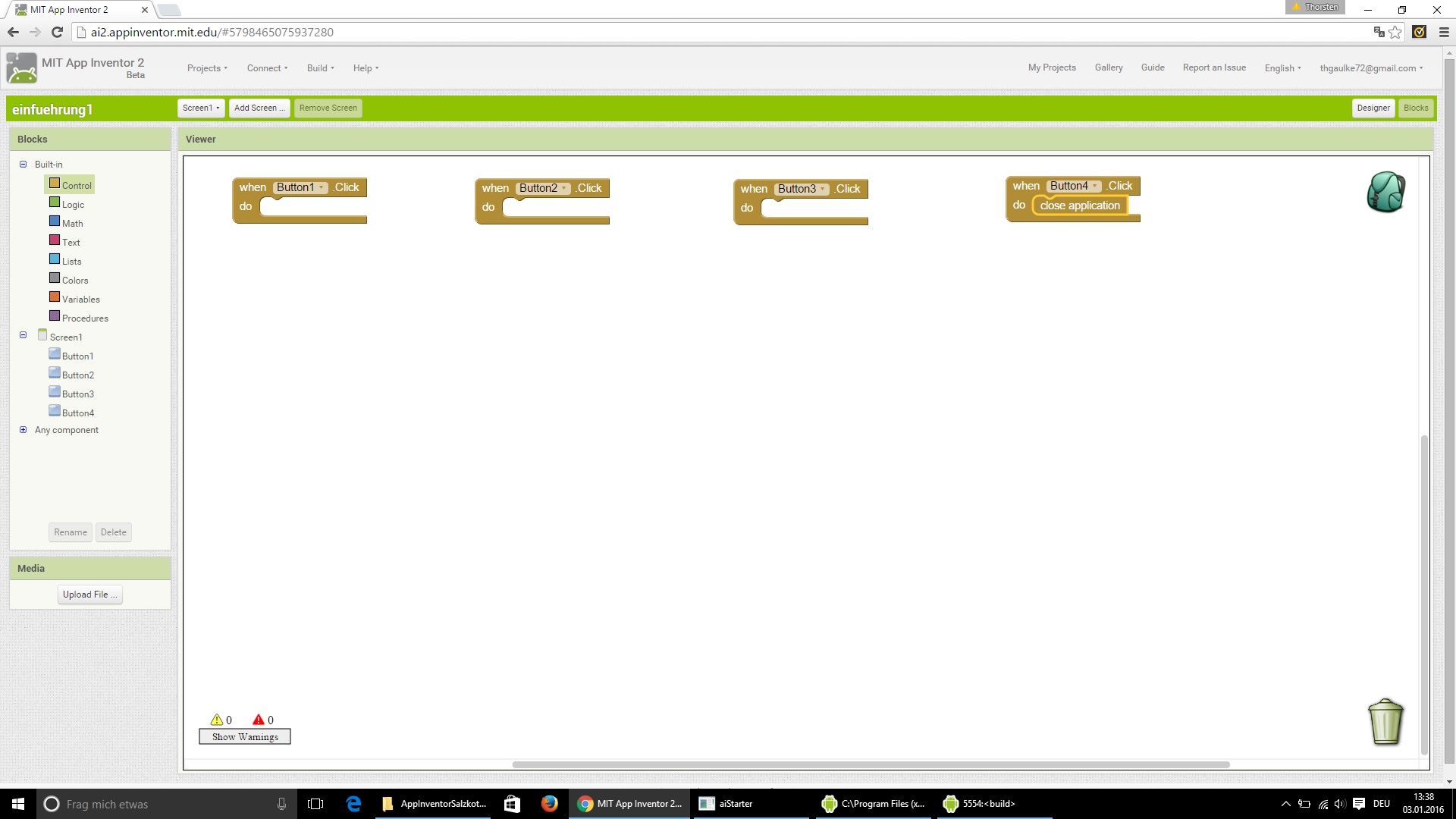Click the Norton extension icon in Chrome toolbar

tap(1420, 32)
